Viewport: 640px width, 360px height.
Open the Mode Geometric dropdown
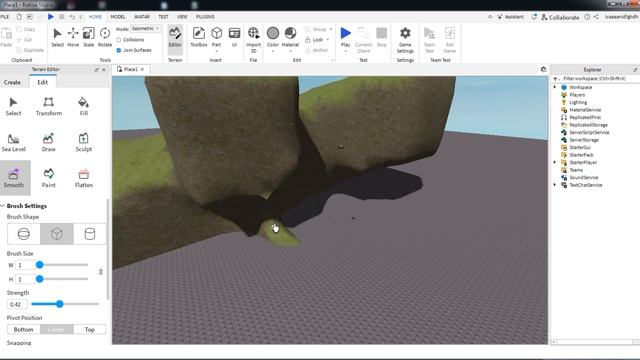(x=145, y=29)
